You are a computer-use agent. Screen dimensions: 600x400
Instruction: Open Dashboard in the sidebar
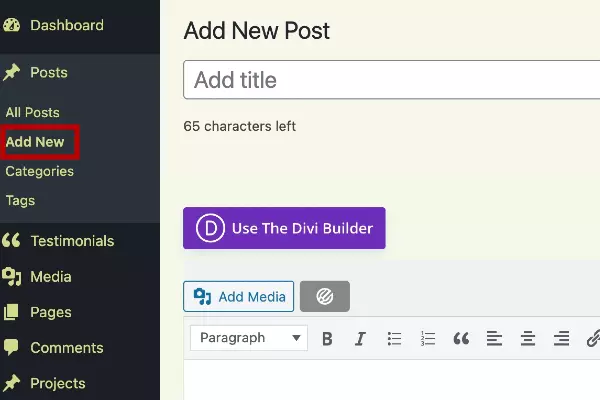(x=66, y=25)
